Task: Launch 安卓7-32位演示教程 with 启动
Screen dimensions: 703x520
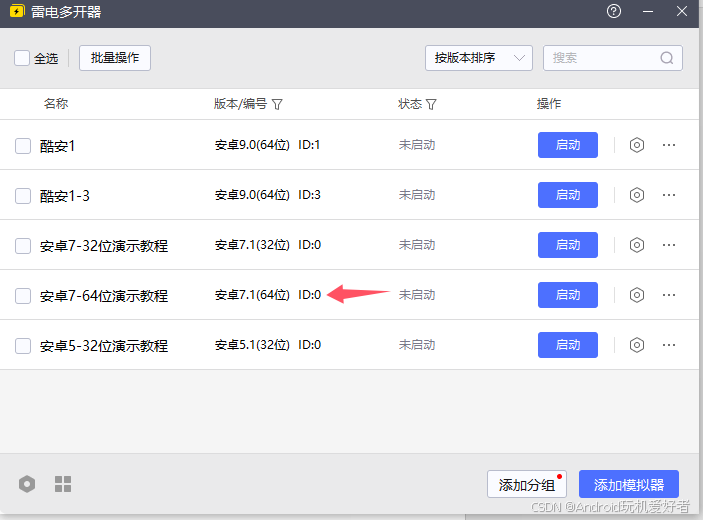Action: click(568, 245)
